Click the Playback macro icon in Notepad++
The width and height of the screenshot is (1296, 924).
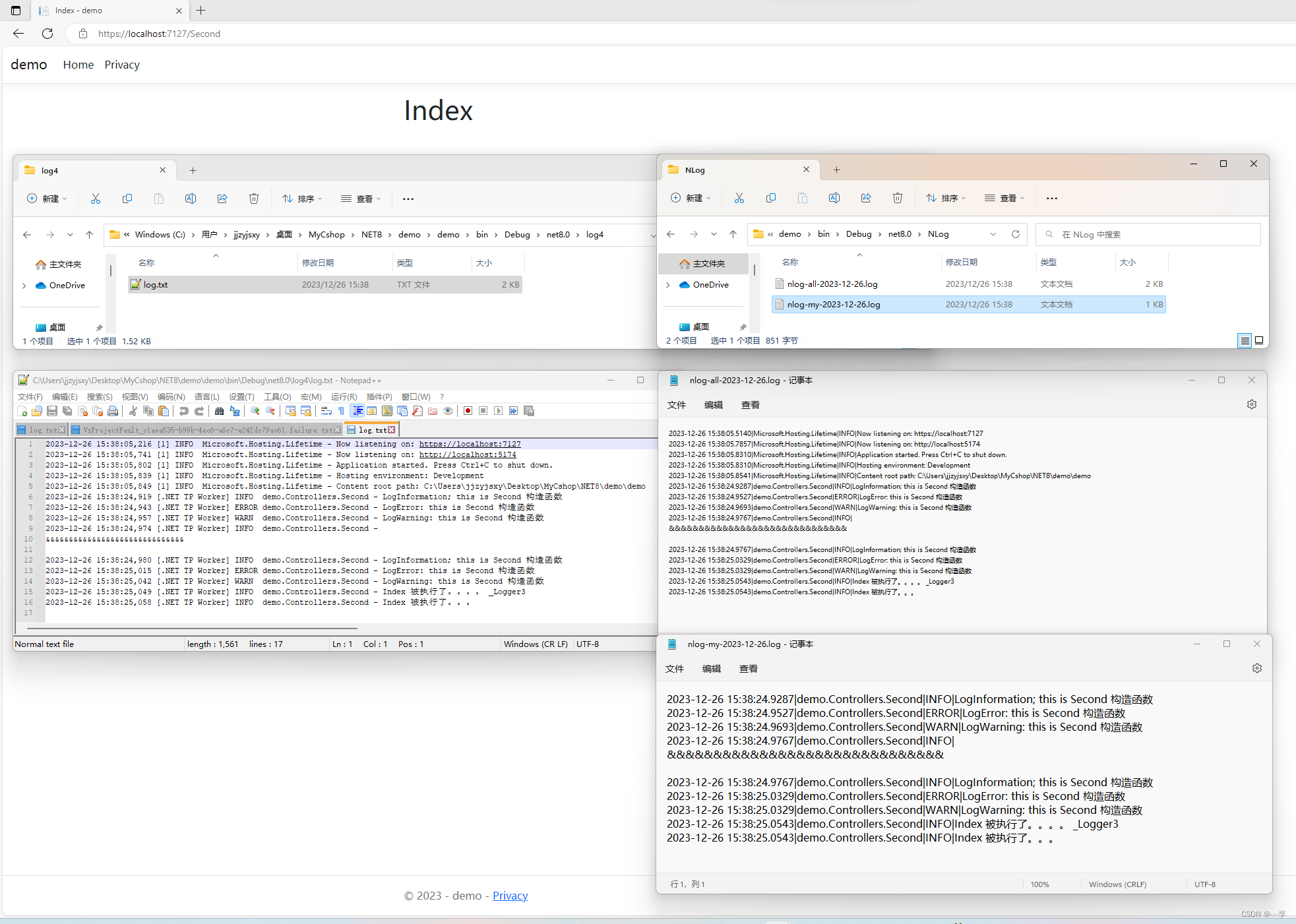pos(498,411)
